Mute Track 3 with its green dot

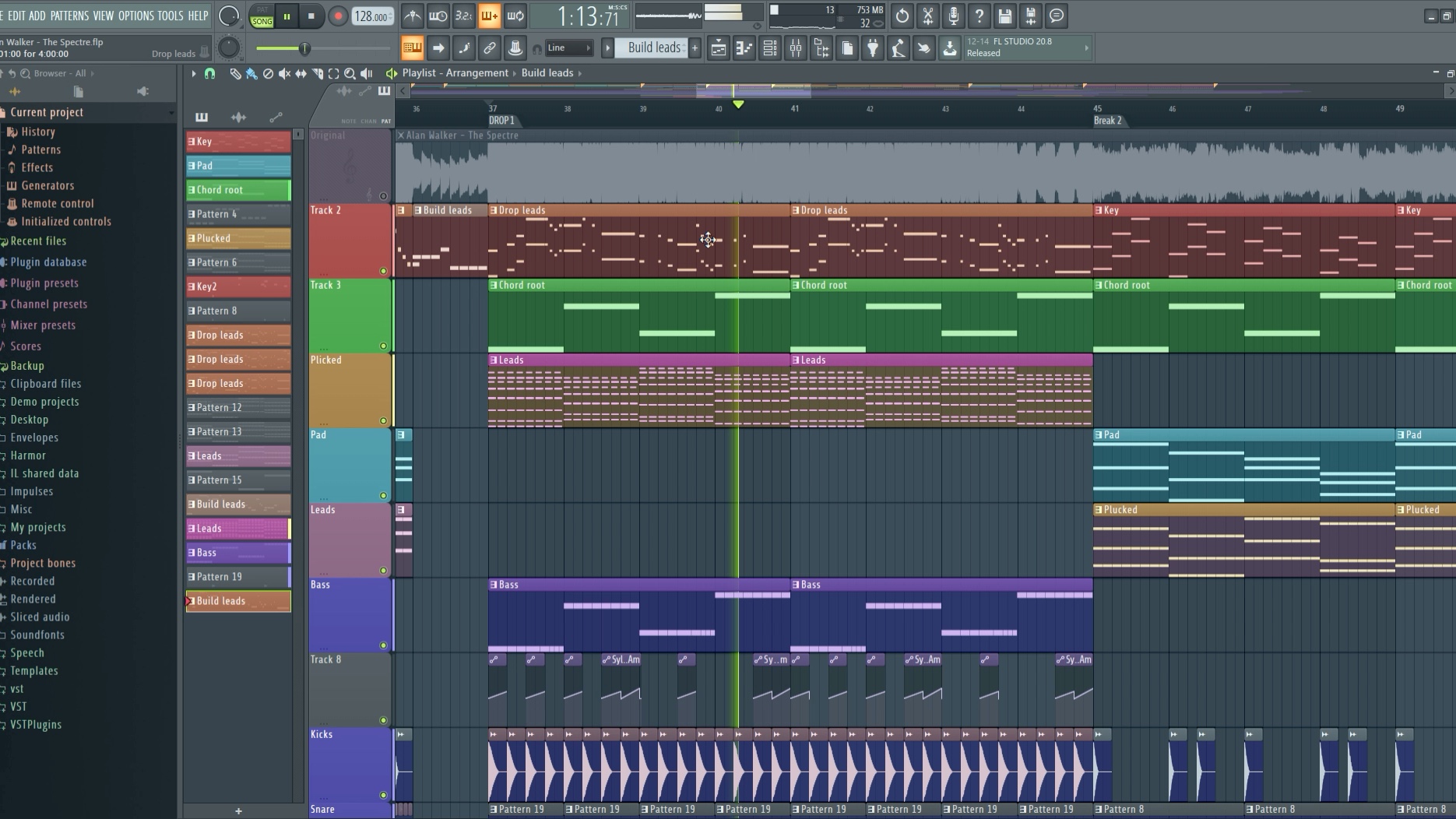383,346
